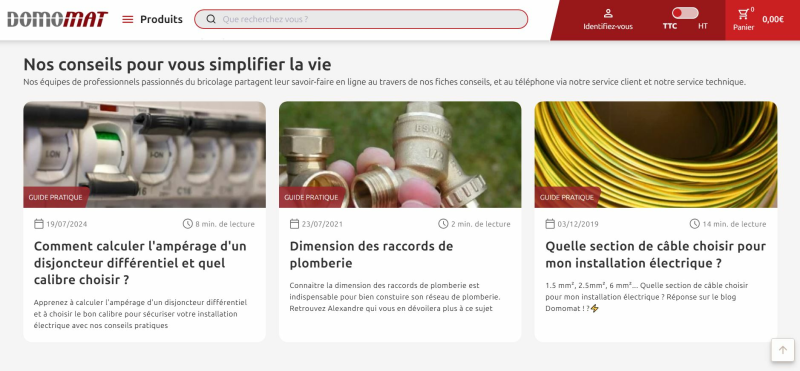The image size is (800, 371).
Task: Click the Domomat logo
Action: tap(57, 19)
